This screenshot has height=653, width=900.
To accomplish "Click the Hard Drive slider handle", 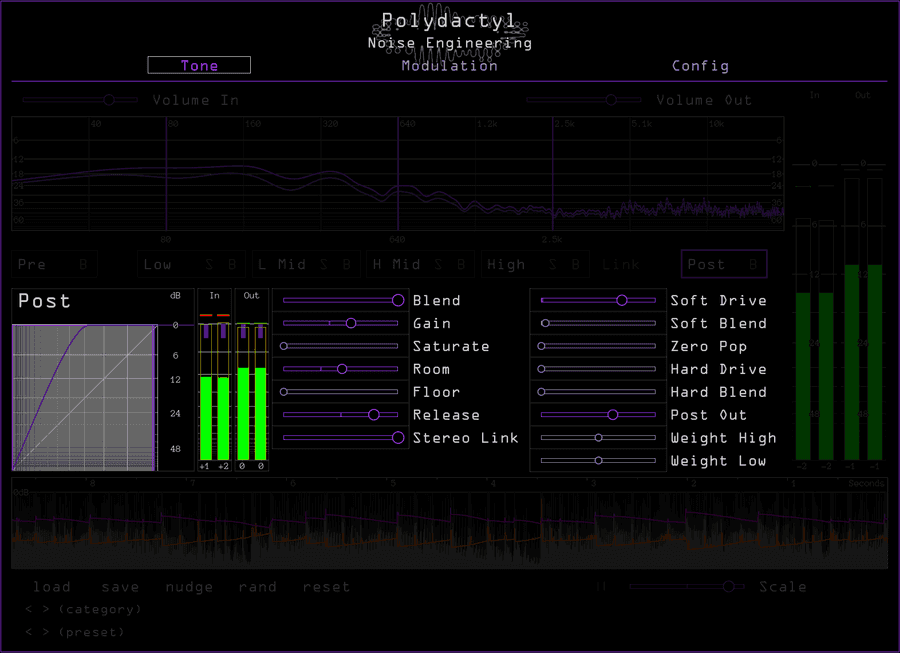I will pyautogui.click(x=541, y=369).
